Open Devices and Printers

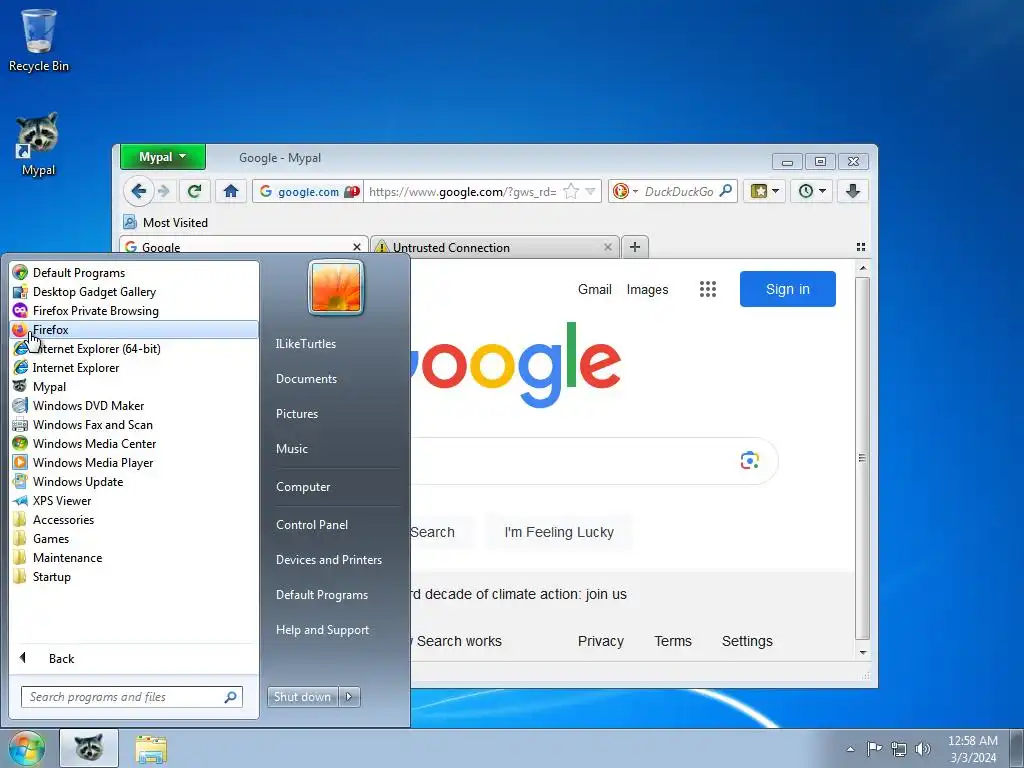coord(329,560)
